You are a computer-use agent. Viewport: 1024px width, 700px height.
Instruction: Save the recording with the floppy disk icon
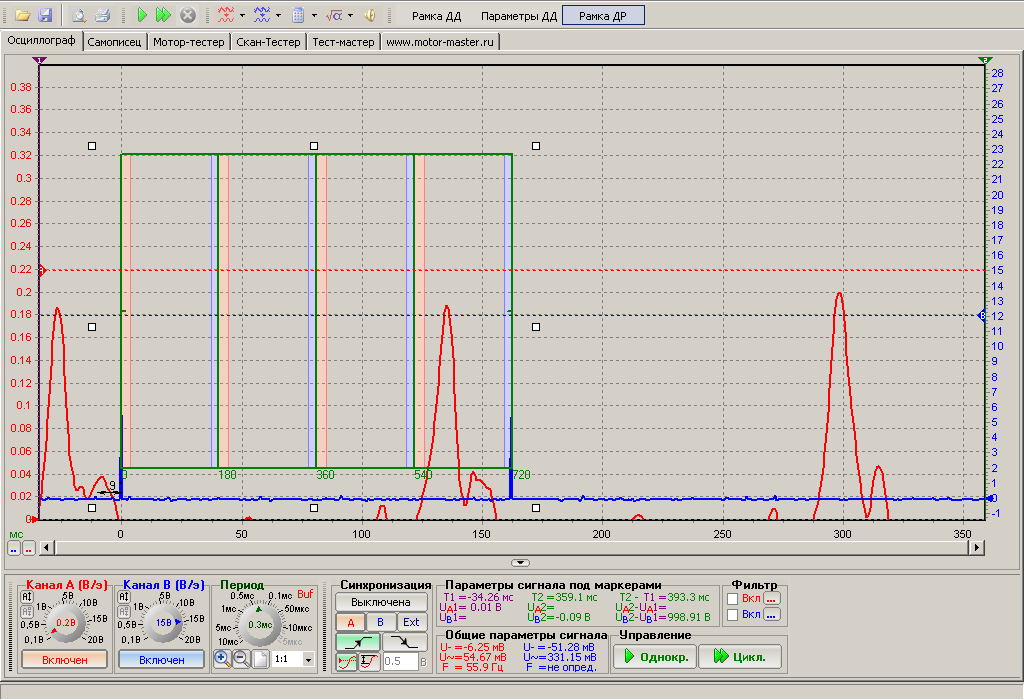pos(44,15)
